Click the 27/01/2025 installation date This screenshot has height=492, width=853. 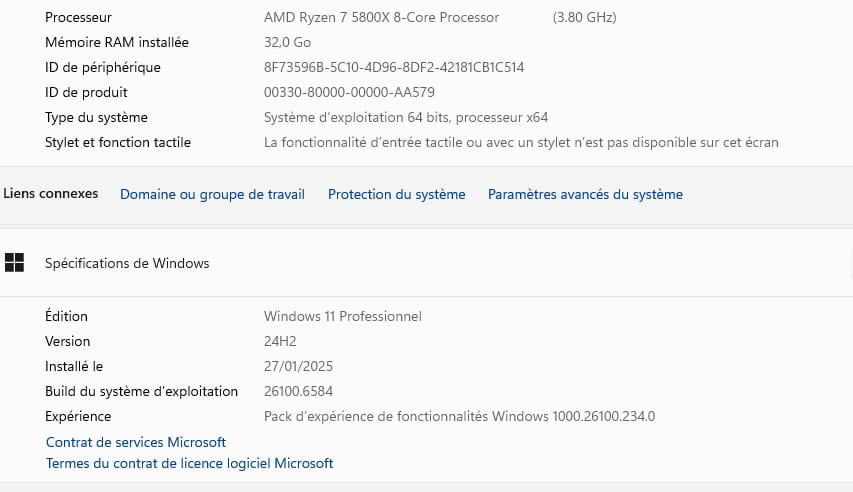(x=298, y=366)
